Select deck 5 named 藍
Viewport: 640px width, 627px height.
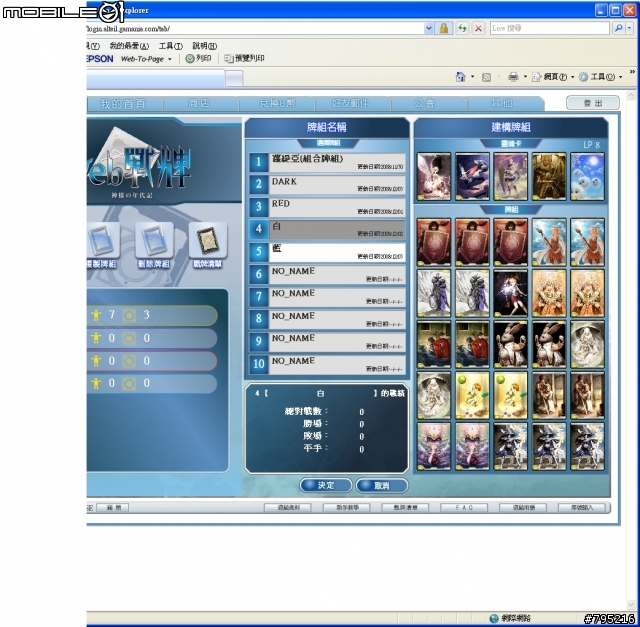pos(337,252)
